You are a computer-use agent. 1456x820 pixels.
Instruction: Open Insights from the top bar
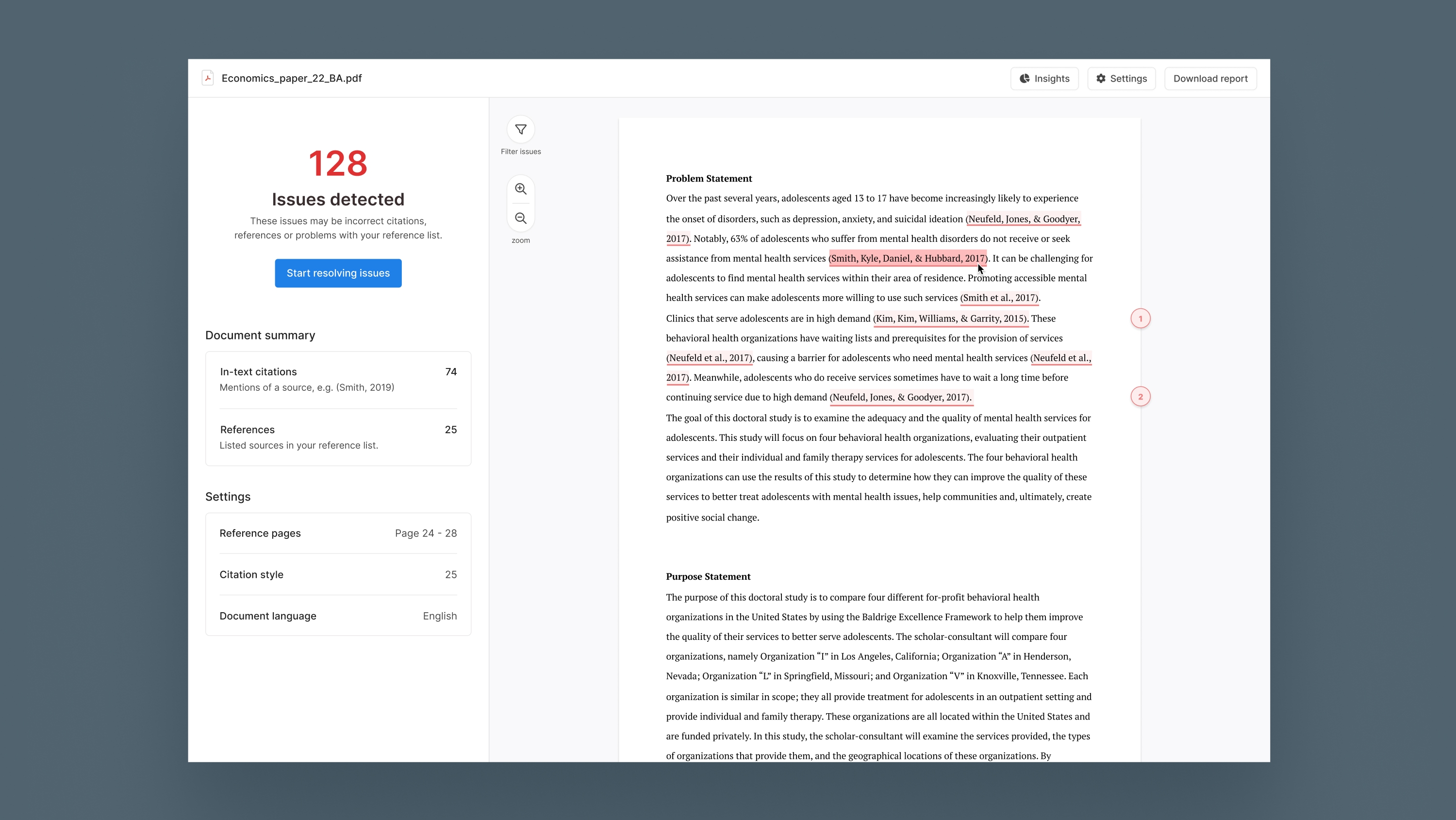(x=1044, y=79)
